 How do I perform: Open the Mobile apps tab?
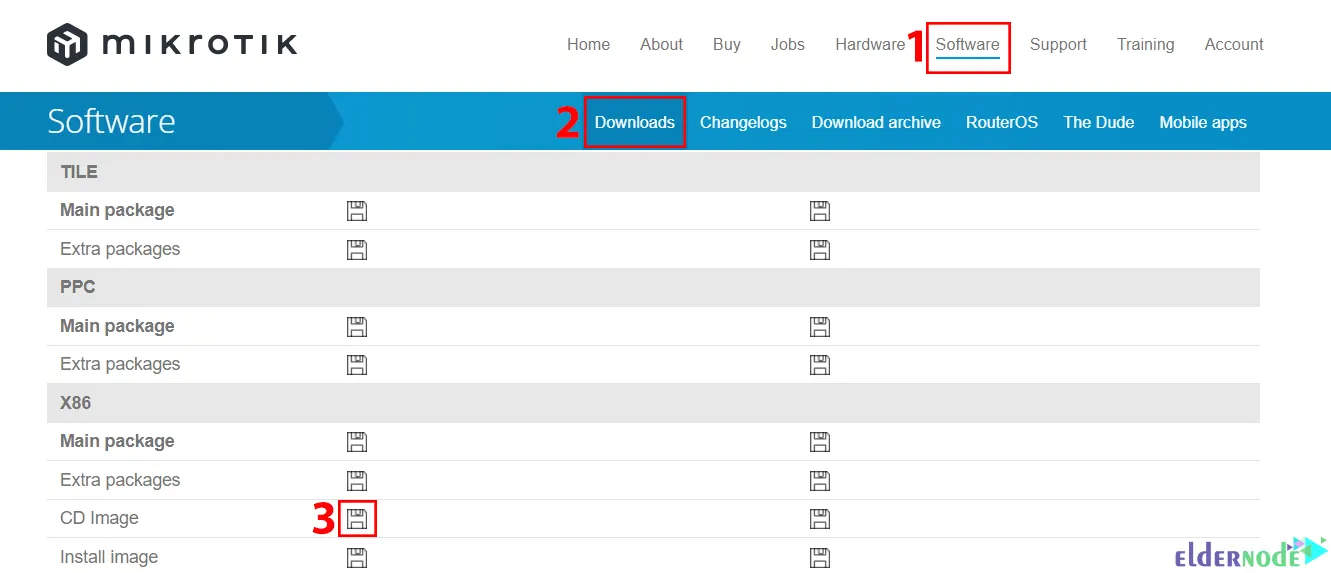(1203, 122)
